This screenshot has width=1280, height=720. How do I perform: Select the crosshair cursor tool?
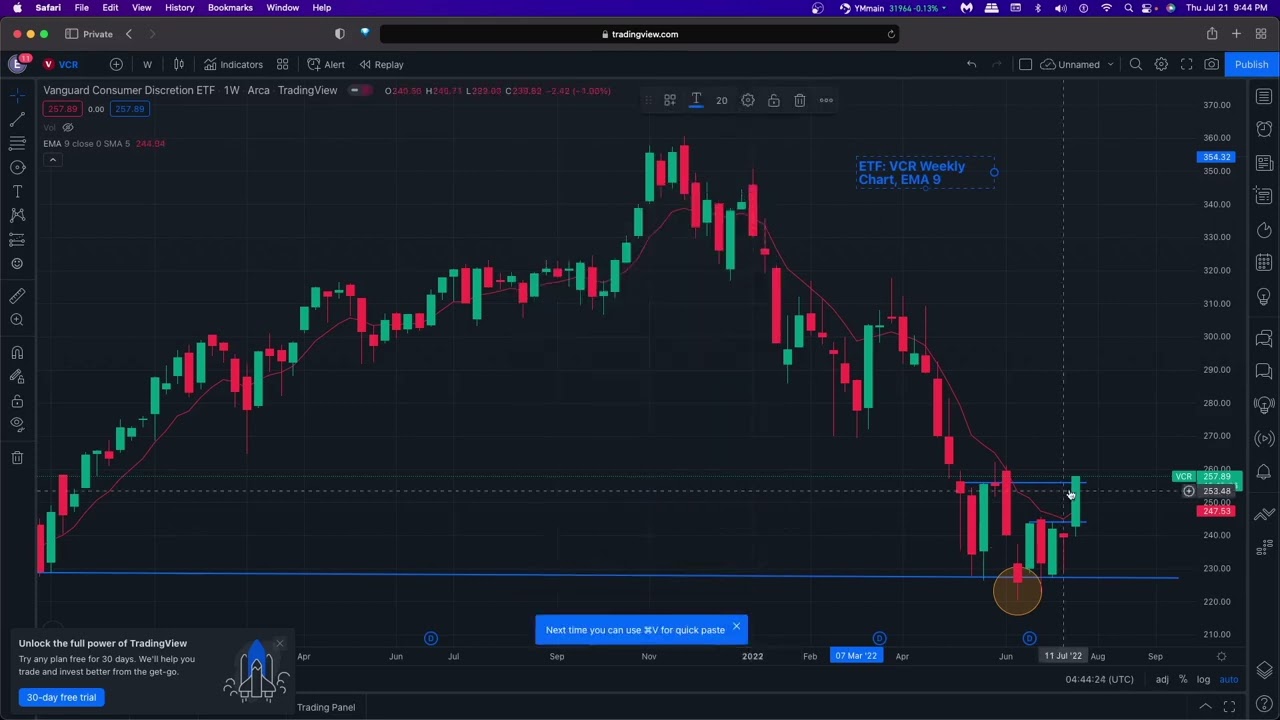17,95
